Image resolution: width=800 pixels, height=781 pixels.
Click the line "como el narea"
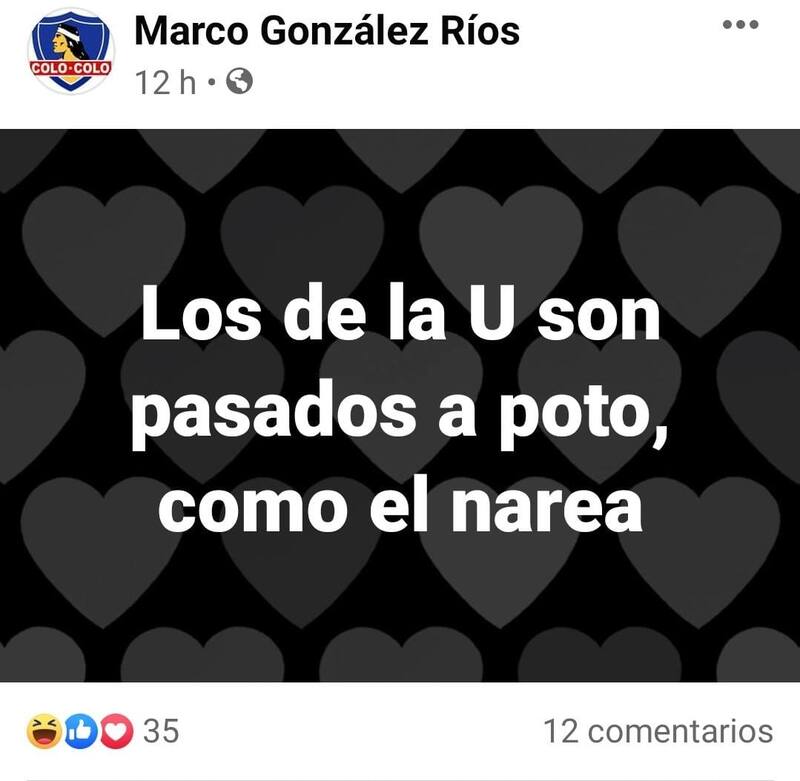[401, 508]
